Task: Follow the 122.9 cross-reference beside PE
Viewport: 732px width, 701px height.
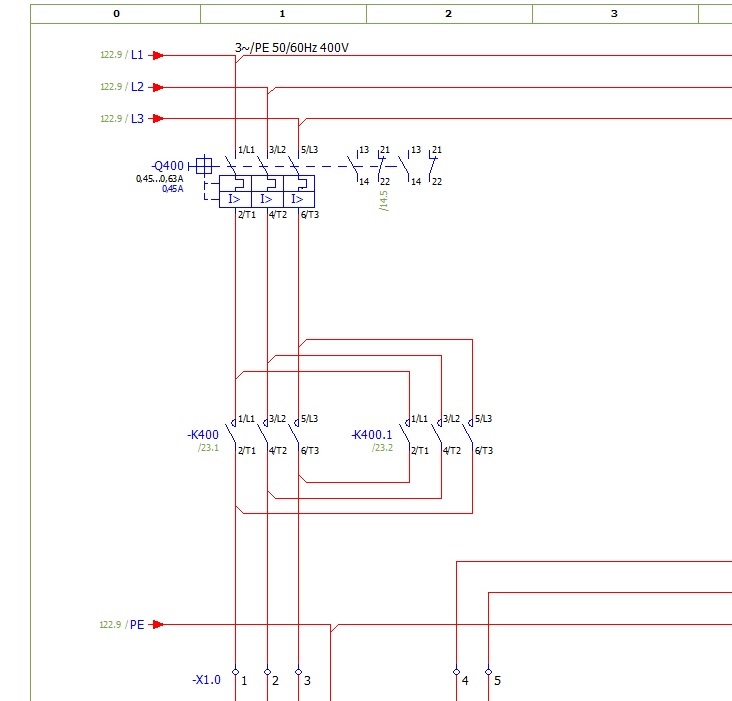Action: click(x=111, y=624)
